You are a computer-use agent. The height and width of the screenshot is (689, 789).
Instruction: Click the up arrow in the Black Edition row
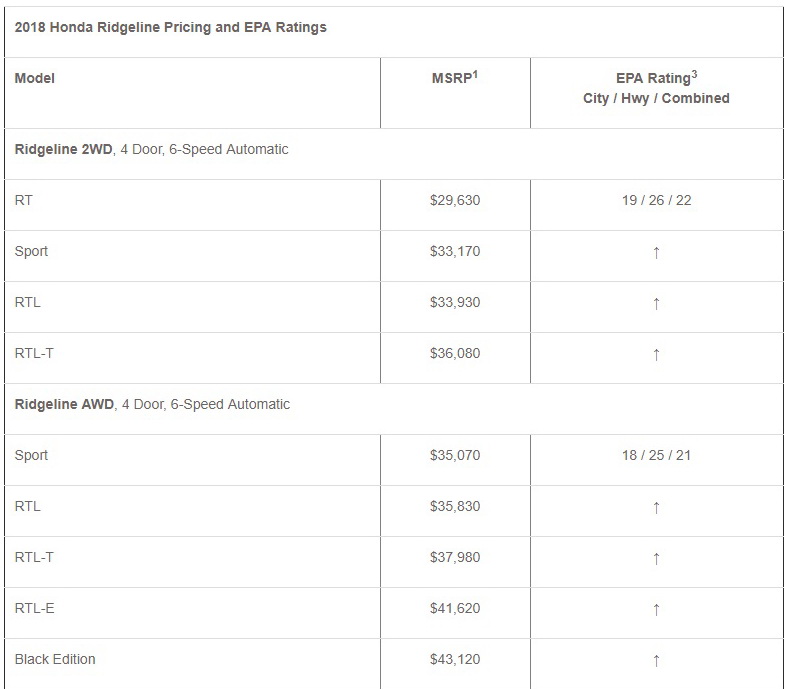click(656, 660)
